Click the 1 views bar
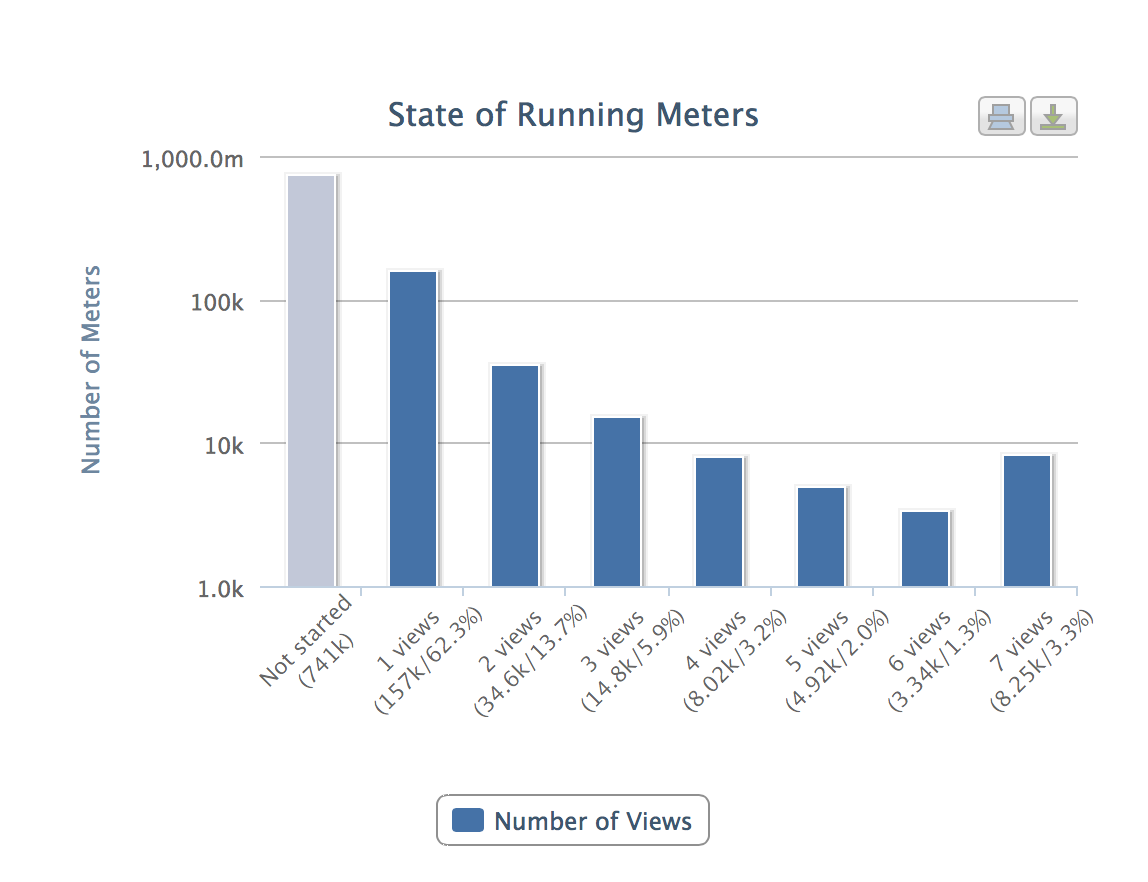The image size is (1148, 882). pos(413,428)
